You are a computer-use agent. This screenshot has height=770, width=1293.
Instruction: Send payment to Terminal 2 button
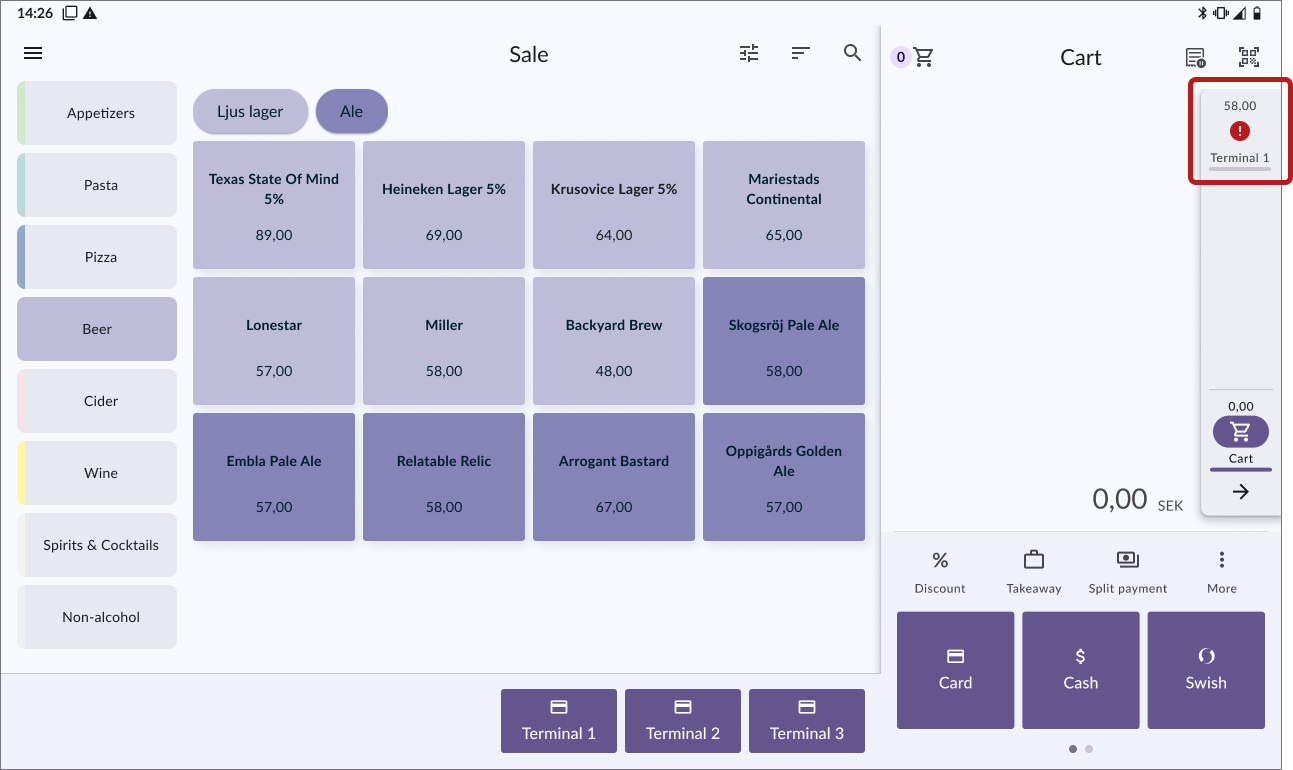pos(683,721)
